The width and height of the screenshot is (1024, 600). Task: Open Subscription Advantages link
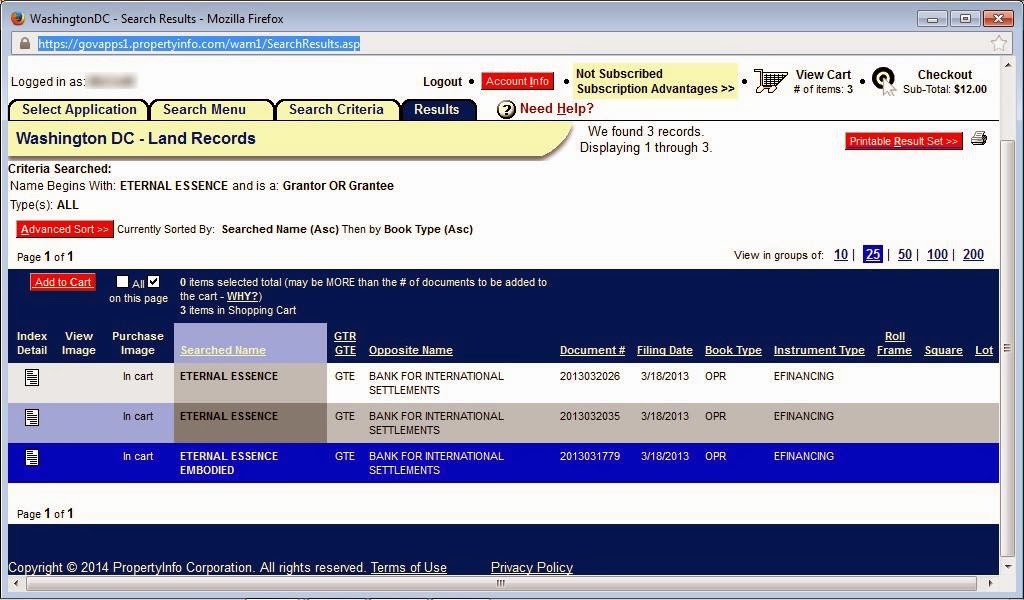tap(655, 89)
